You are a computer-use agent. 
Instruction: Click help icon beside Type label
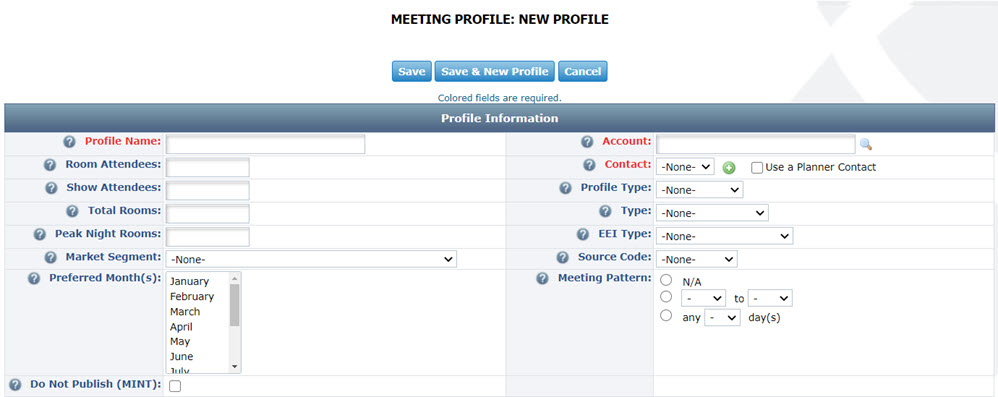(606, 211)
